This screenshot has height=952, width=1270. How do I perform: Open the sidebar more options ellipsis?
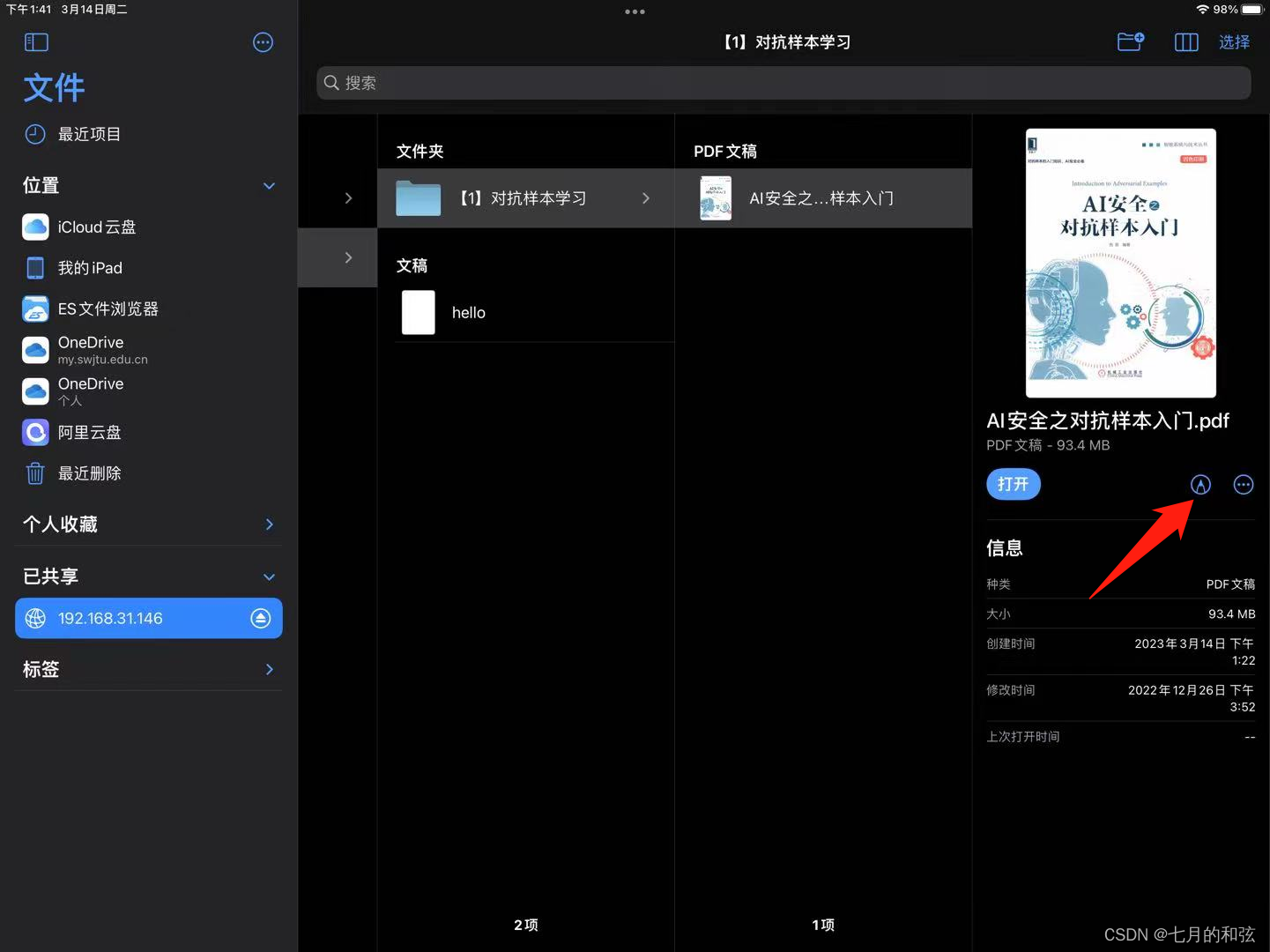(x=263, y=42)
